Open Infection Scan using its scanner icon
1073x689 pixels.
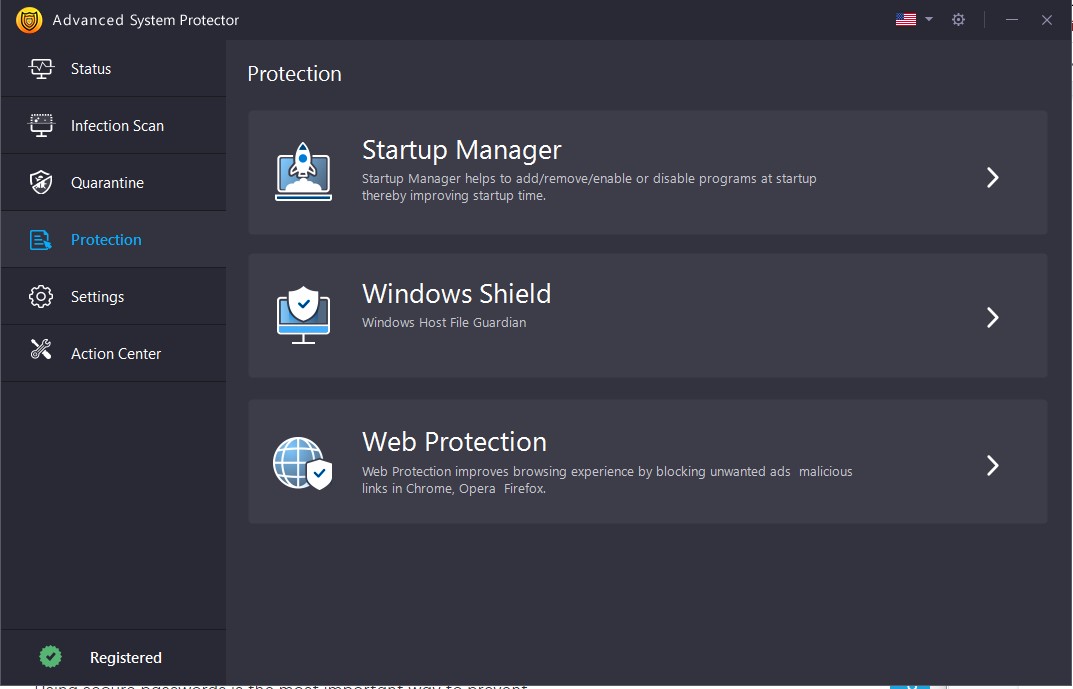pos(41,125)
